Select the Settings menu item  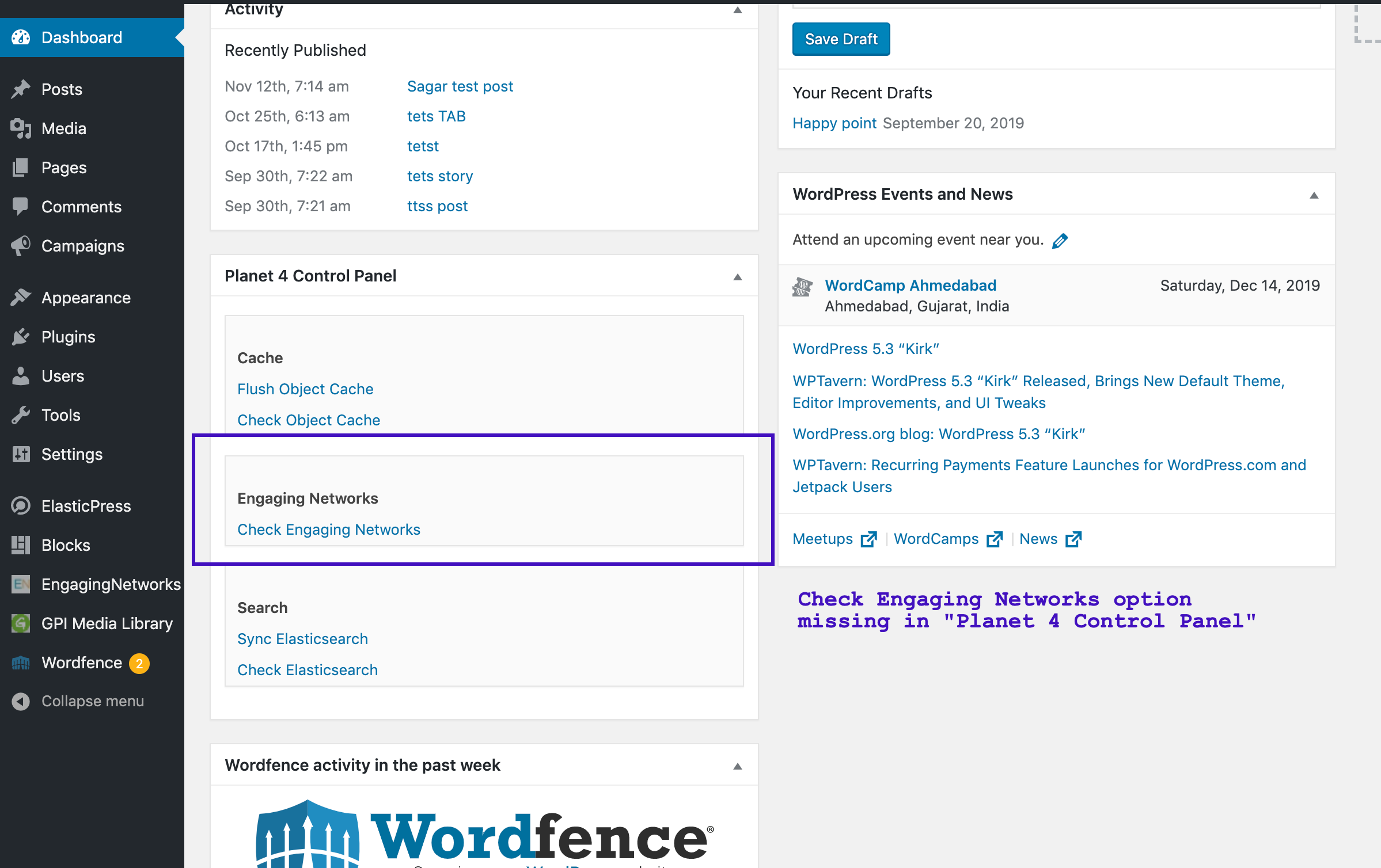[x=92, y=454]
